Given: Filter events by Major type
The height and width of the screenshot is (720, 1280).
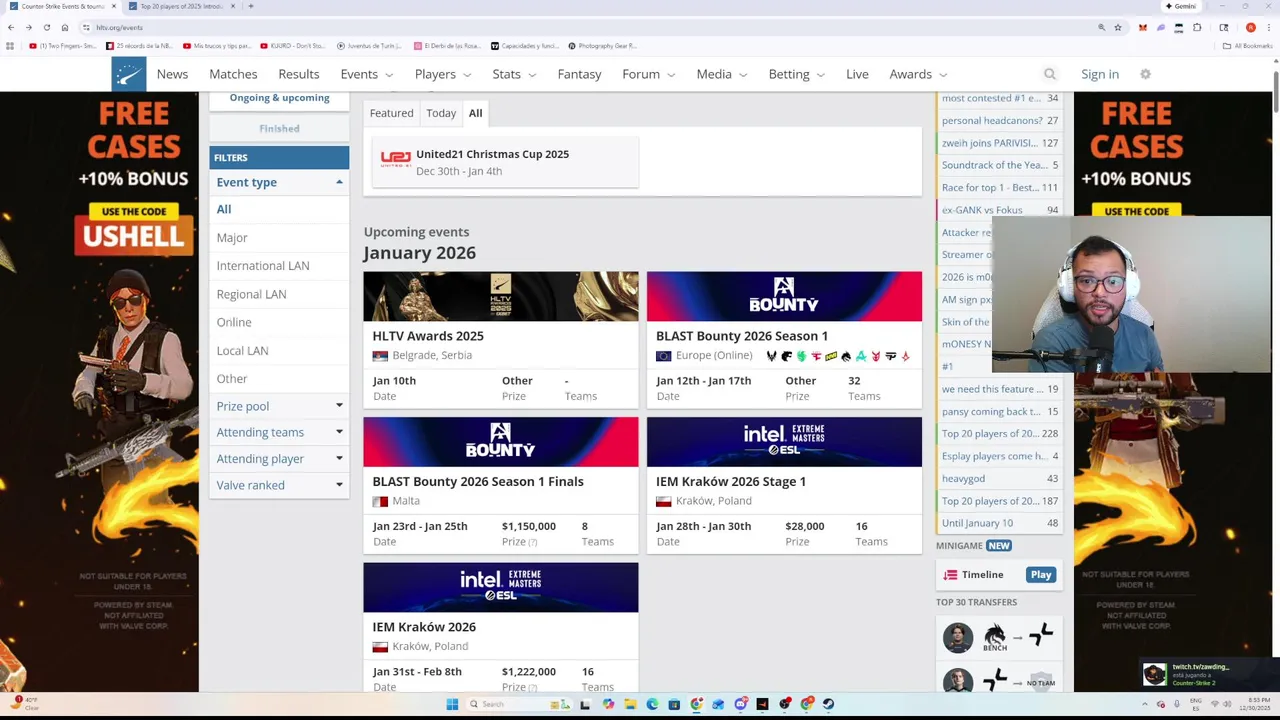Looking at the screenshot, I should [232, 238].
